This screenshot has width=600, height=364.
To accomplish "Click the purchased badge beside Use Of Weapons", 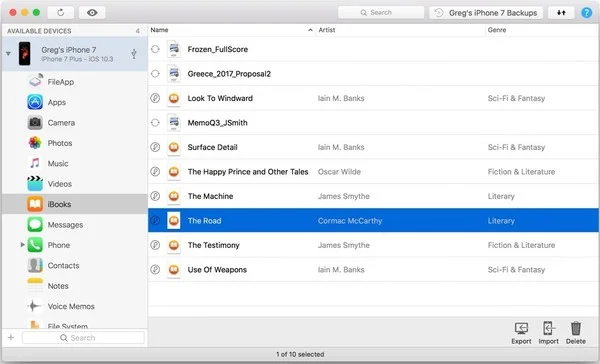I will 155,269.
